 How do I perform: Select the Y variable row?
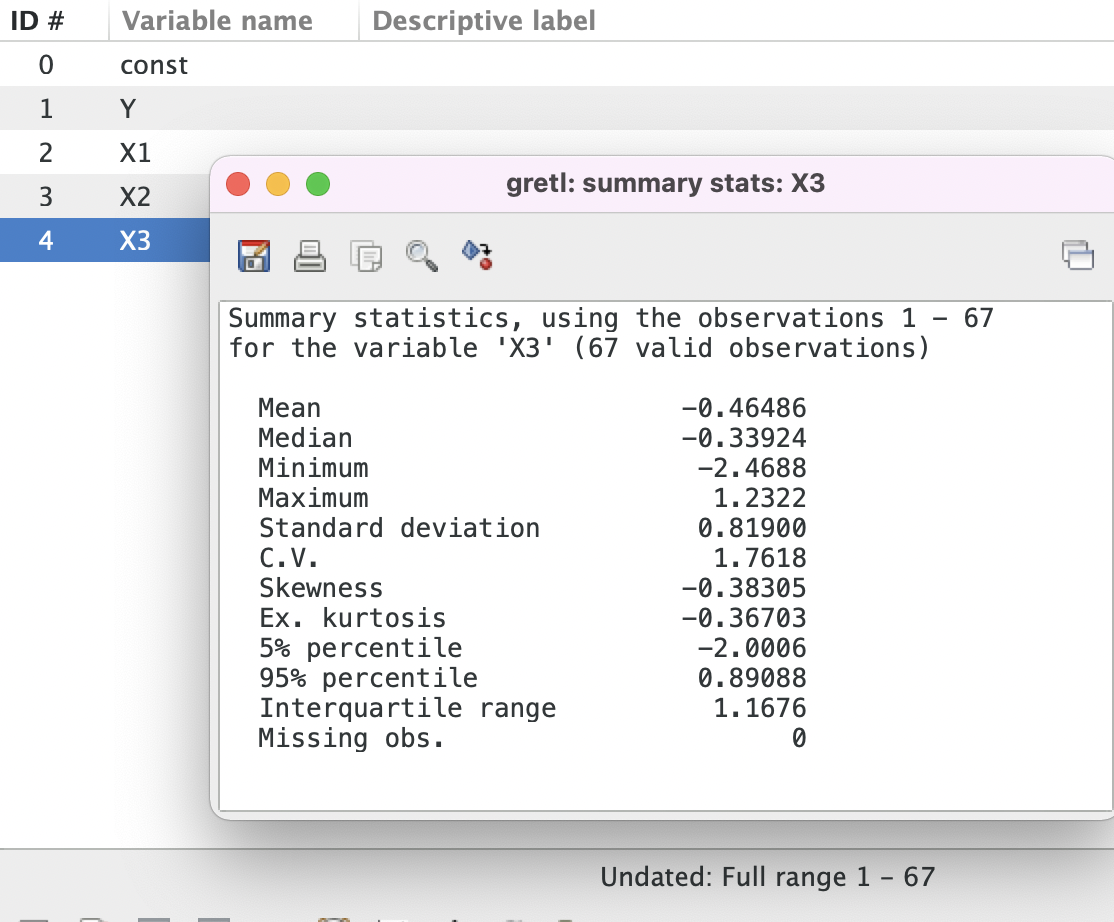[x=557, y=109]
